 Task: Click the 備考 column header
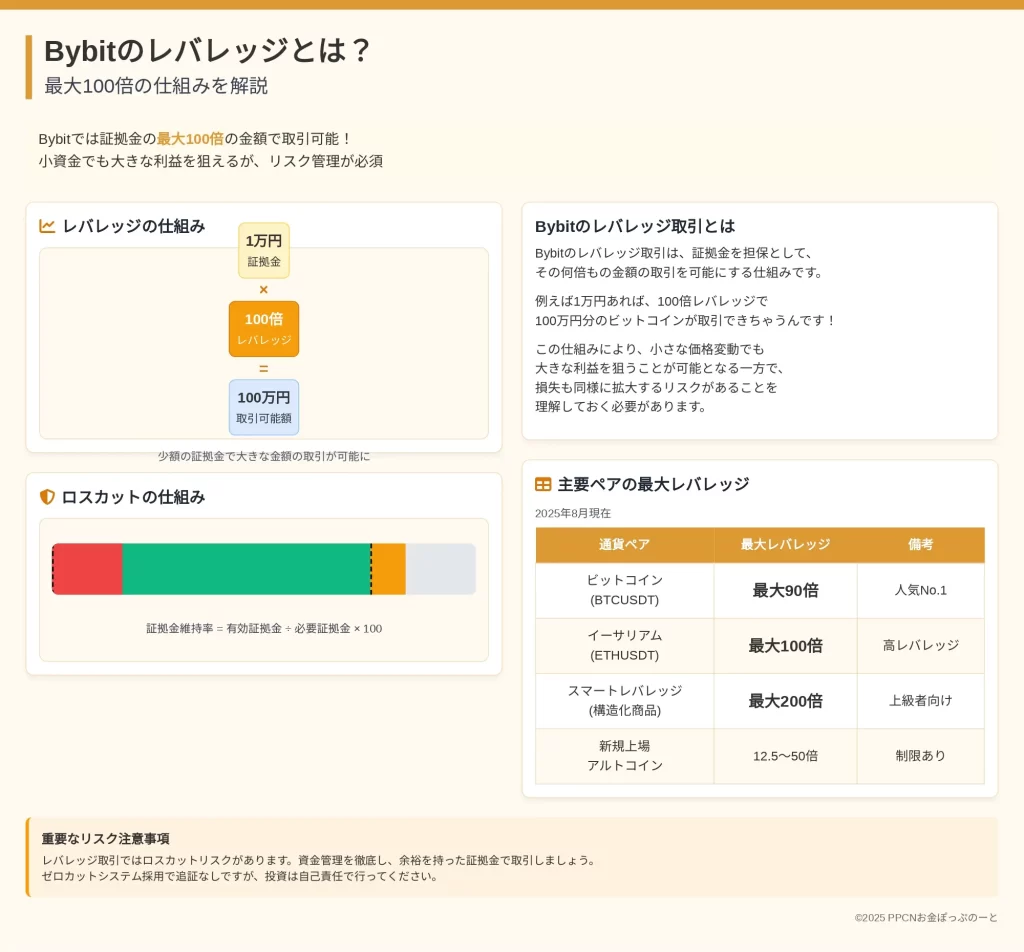[x=920, y=545]
